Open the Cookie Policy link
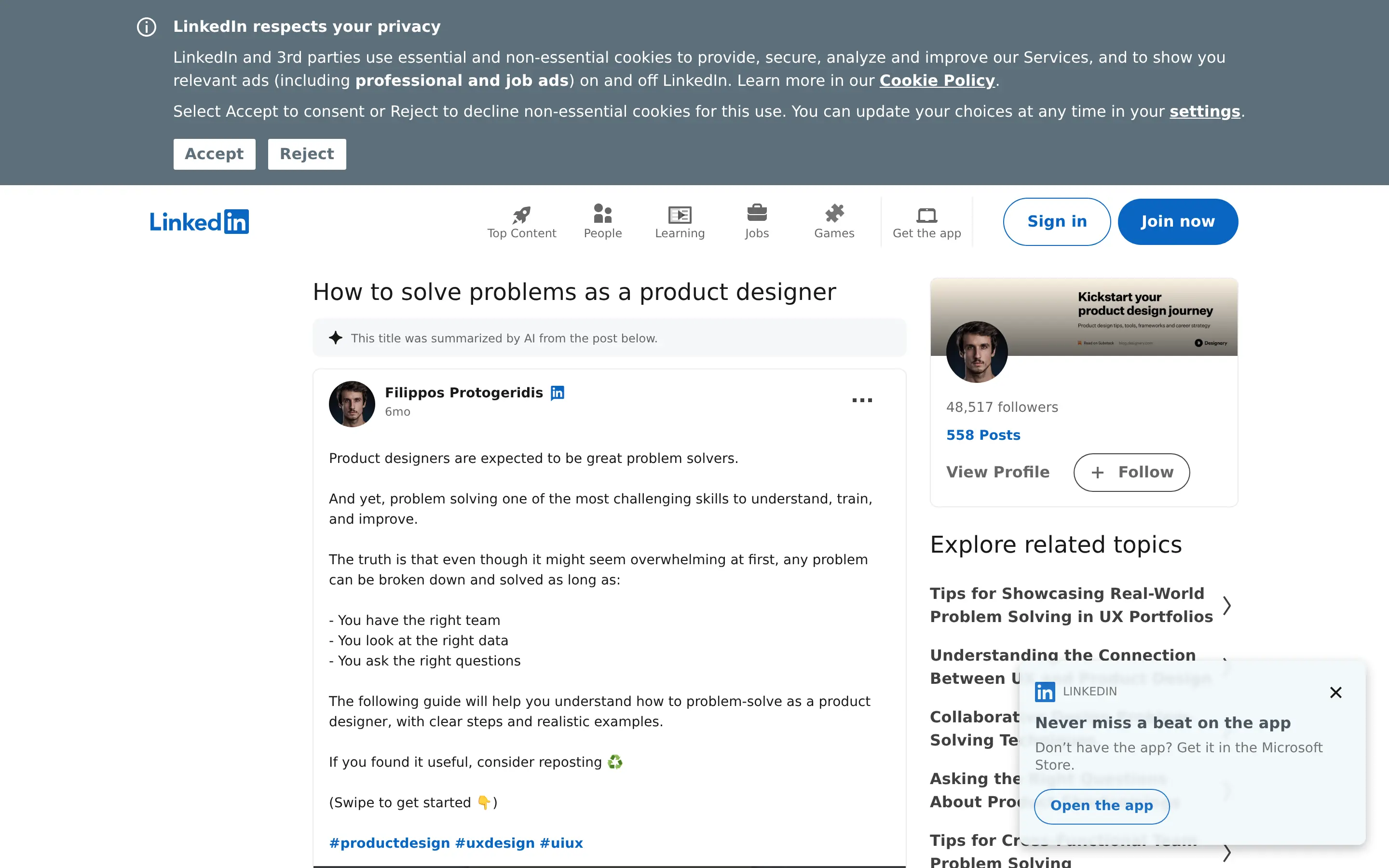Screen dimensions: 1389x868 pyautogui.click(x=937, y=81)
